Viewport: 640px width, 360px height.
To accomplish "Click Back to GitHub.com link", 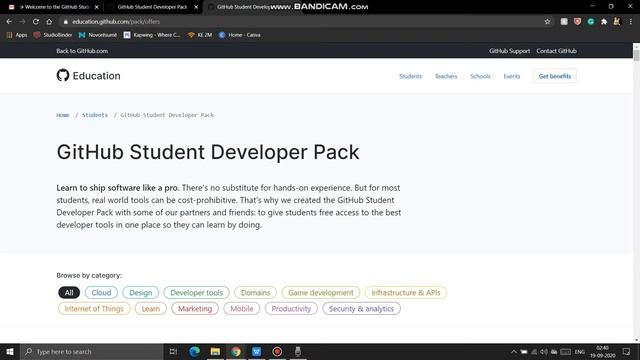I will pos(82,51).
